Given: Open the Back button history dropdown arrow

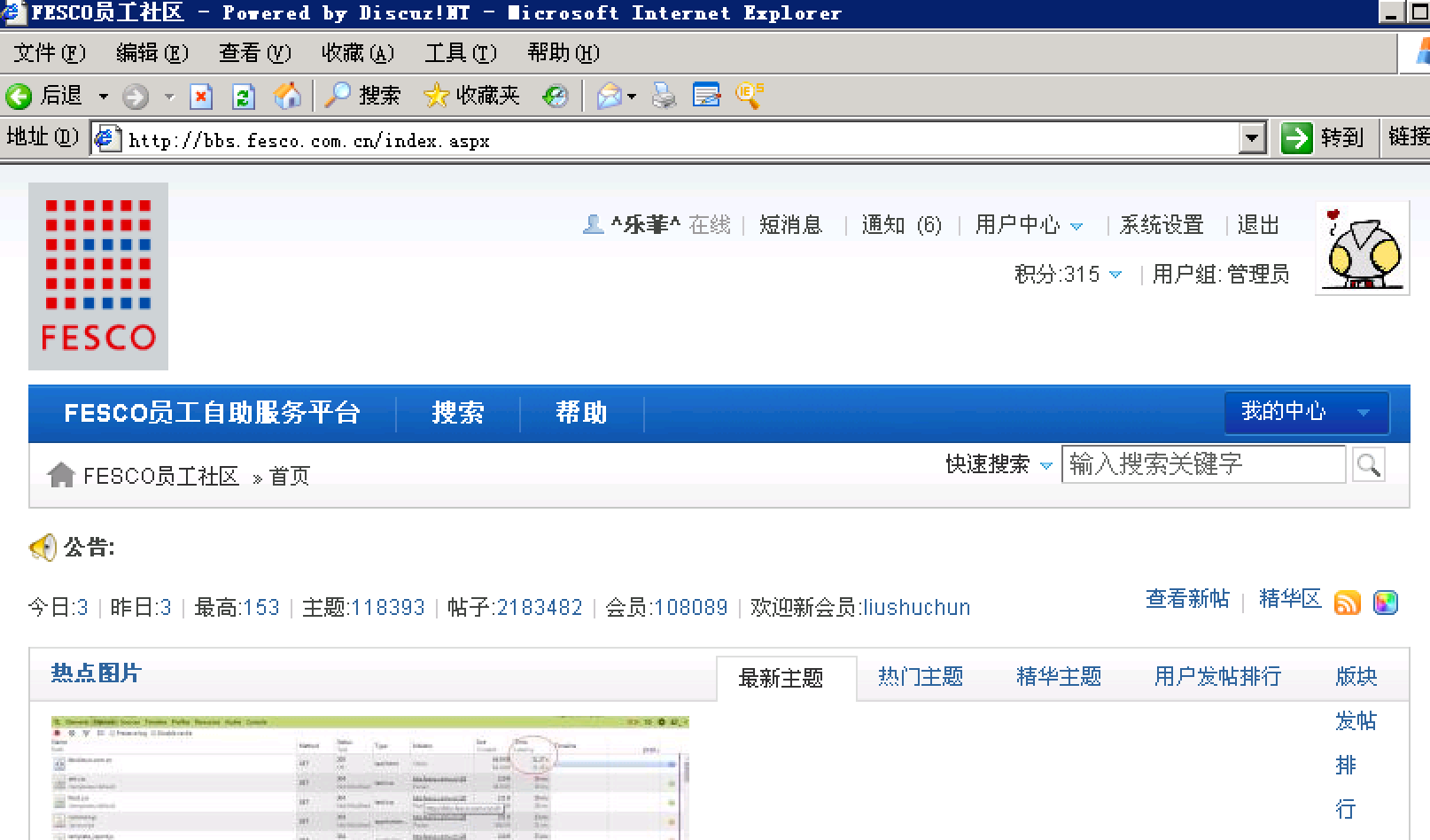Looking at the screenshot, I should (x=104, y=96).
